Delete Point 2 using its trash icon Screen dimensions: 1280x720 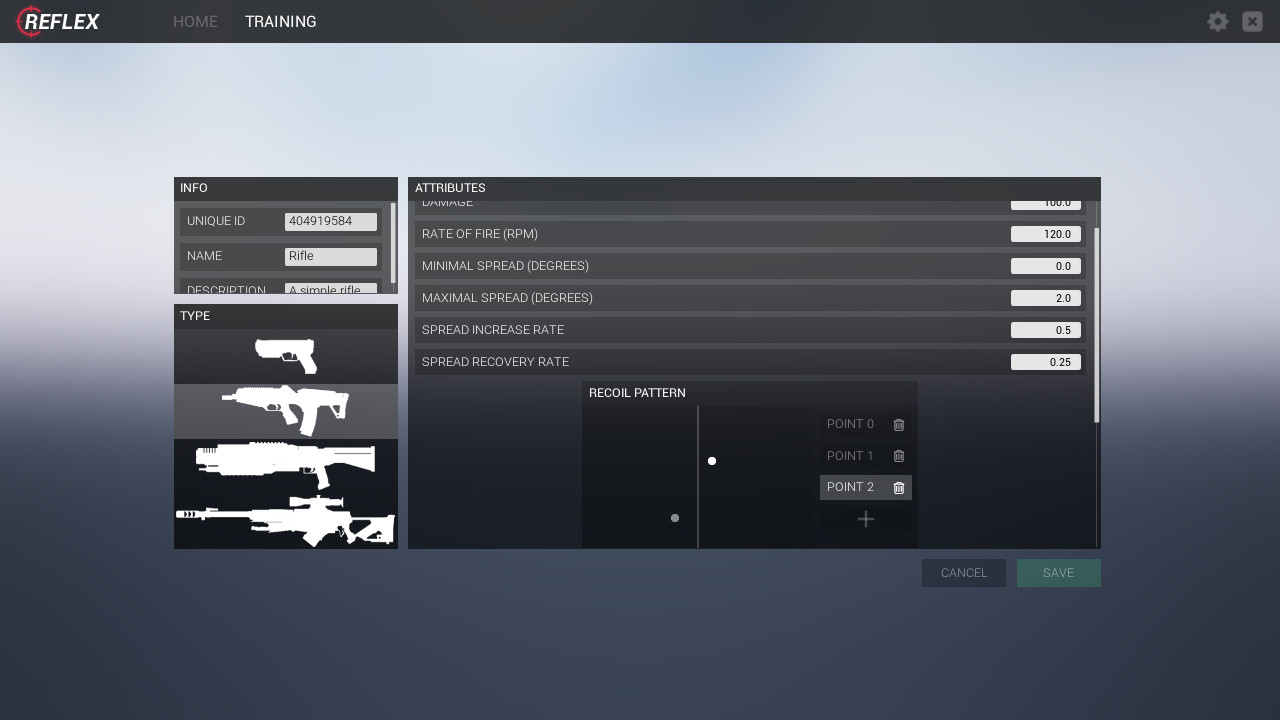[x=898, y=487]
